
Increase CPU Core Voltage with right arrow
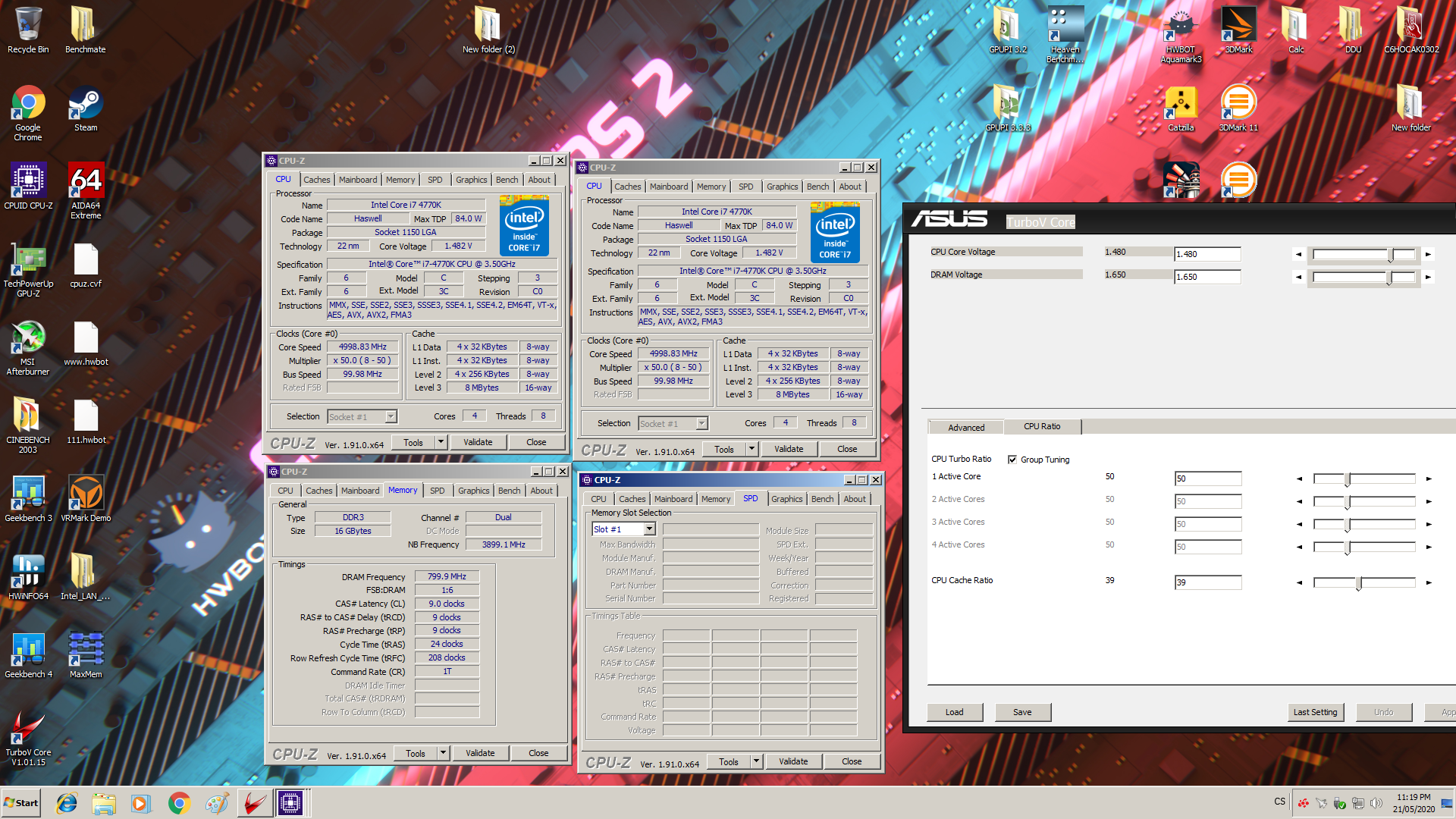tap(1428, 255)
